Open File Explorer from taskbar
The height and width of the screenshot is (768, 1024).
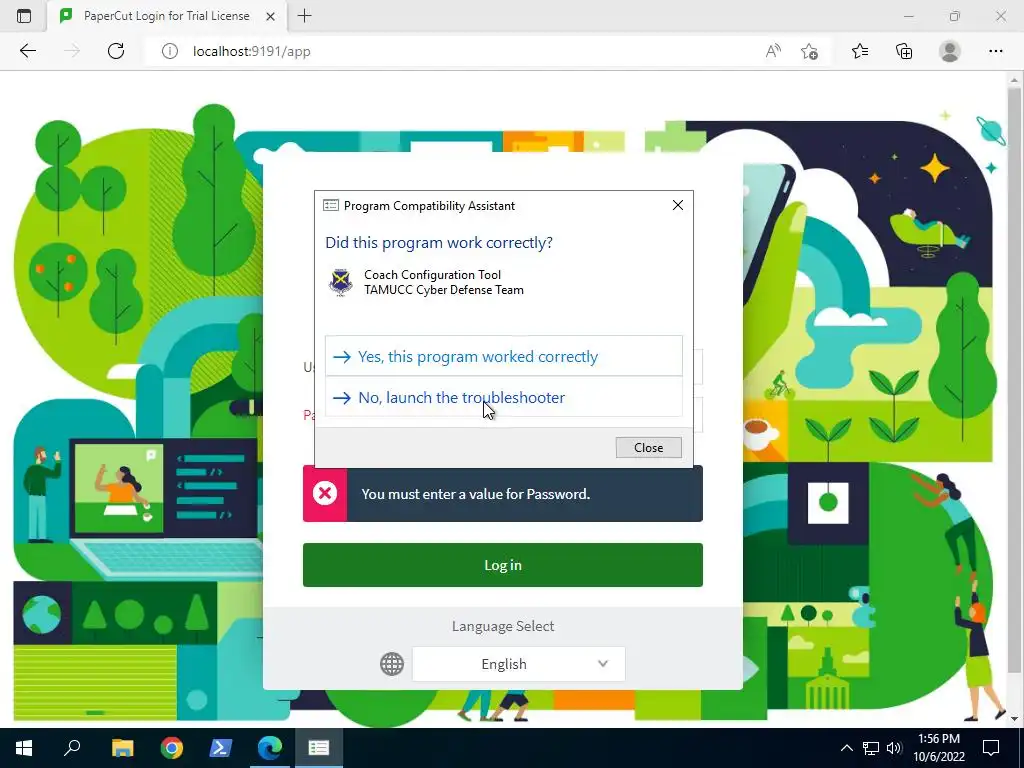[122, 748]
